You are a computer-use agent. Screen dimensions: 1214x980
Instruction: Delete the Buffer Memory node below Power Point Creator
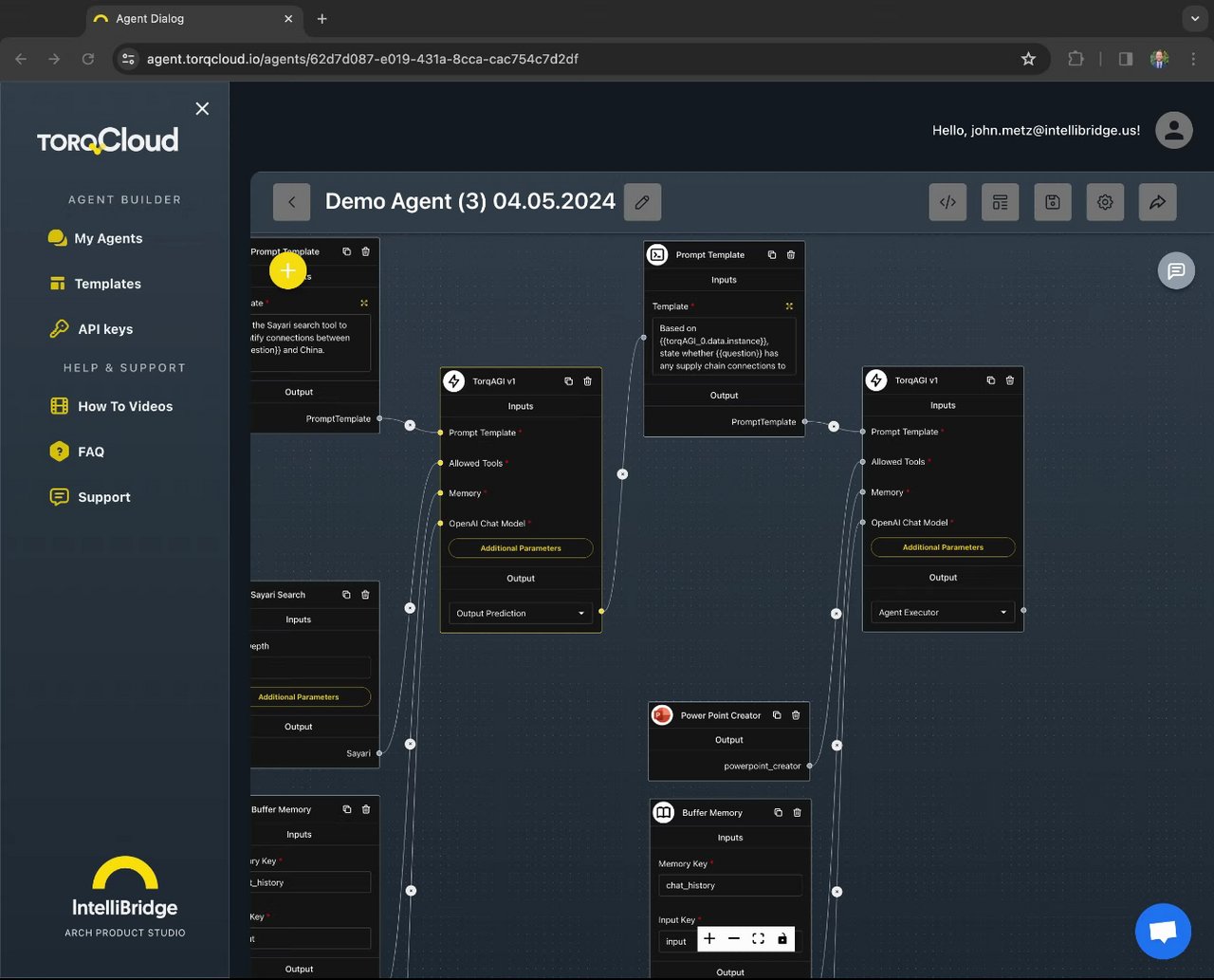pyautogui.click(x=798, y=813)
